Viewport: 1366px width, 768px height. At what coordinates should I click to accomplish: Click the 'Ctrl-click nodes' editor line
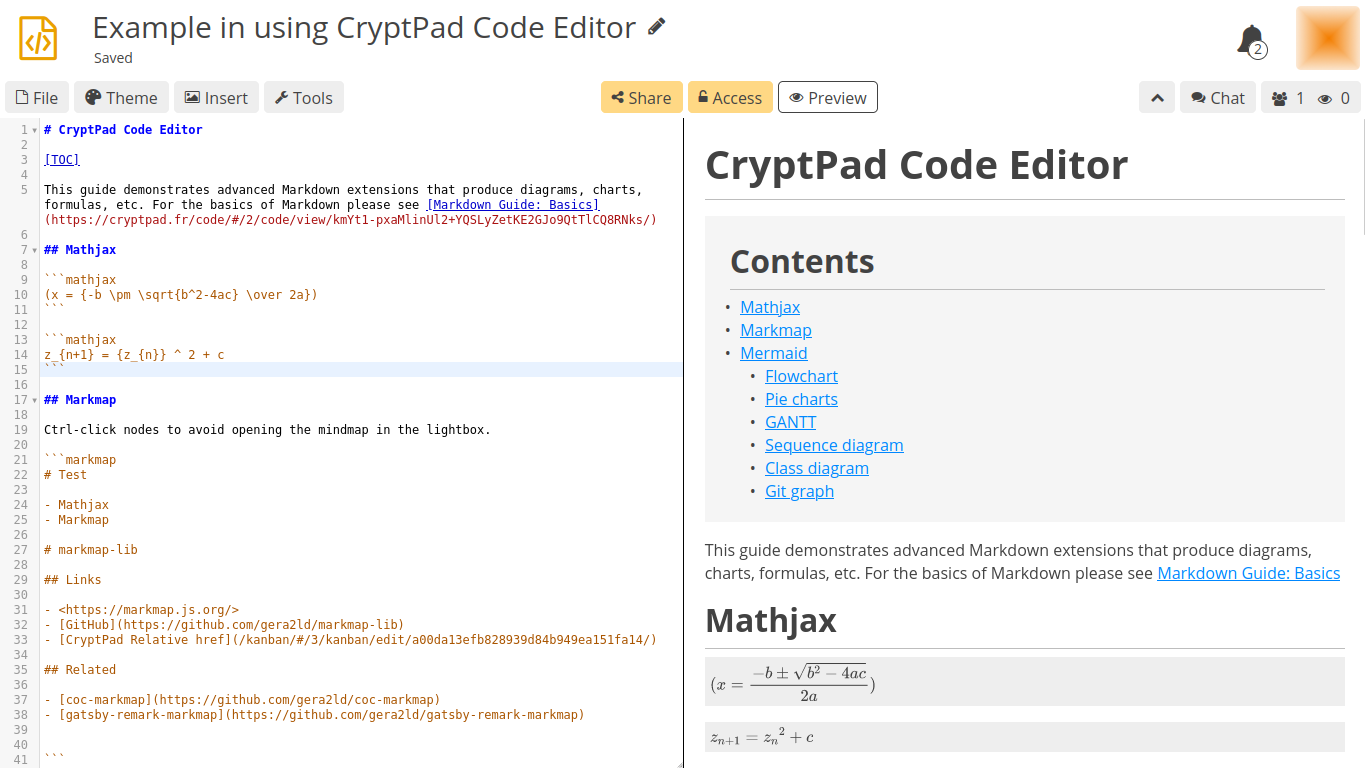click(267, 430)
